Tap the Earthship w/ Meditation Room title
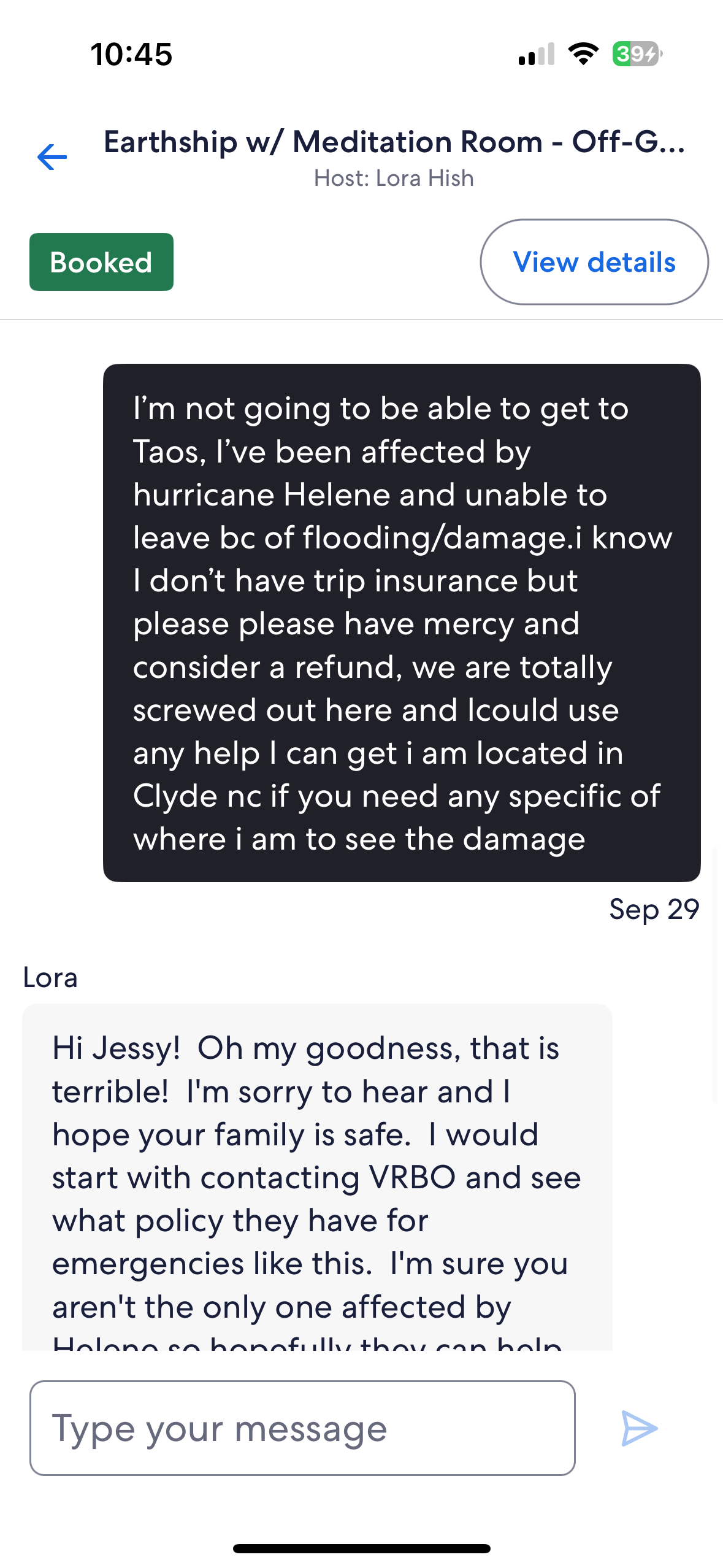This screenshot has width=723, height=1568. pyautogui.click(x=394, y=142)
